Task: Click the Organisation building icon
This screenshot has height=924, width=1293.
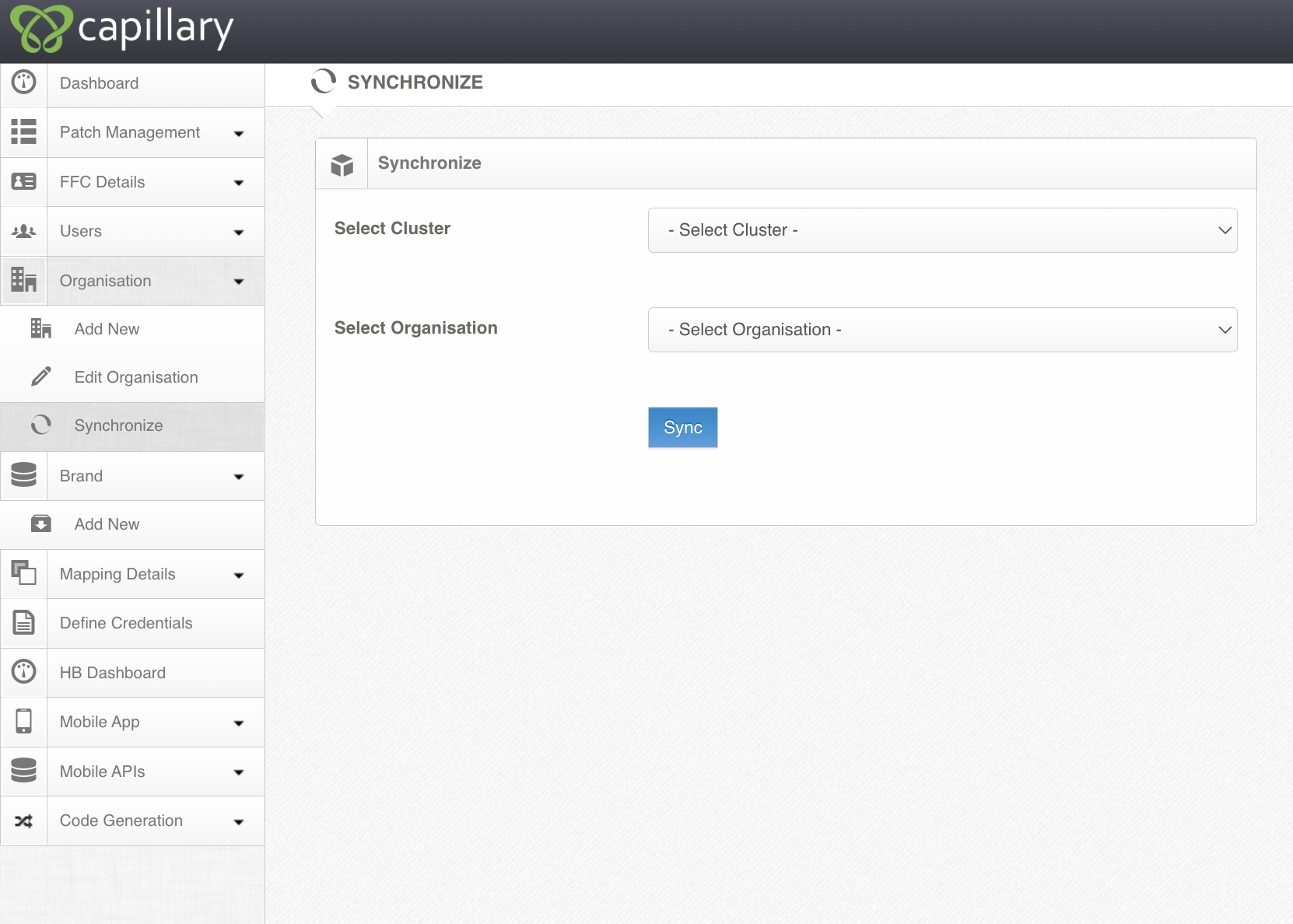Action: tap(24, 279)
